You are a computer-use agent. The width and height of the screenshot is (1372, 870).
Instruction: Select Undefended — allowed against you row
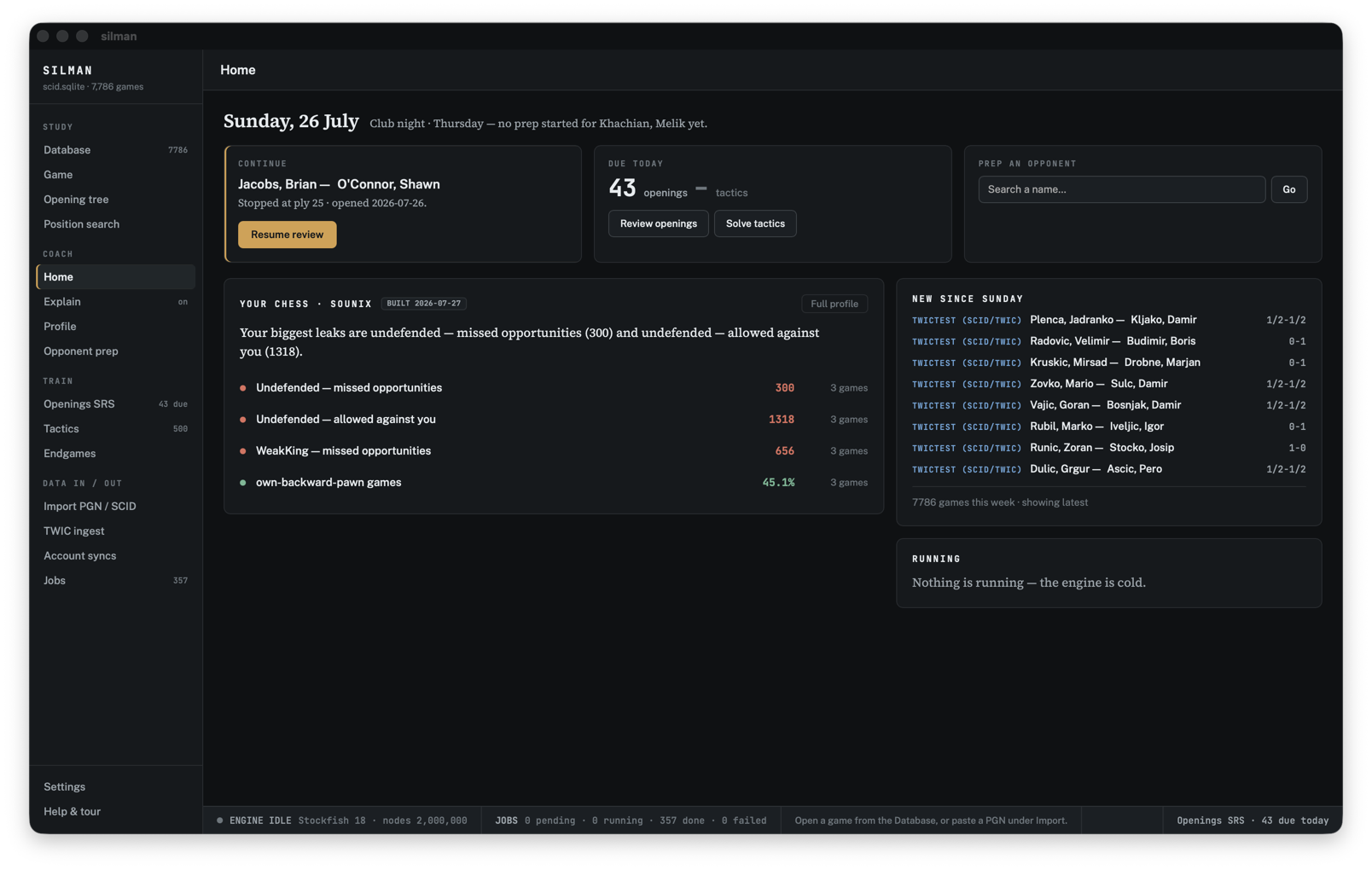553,420
